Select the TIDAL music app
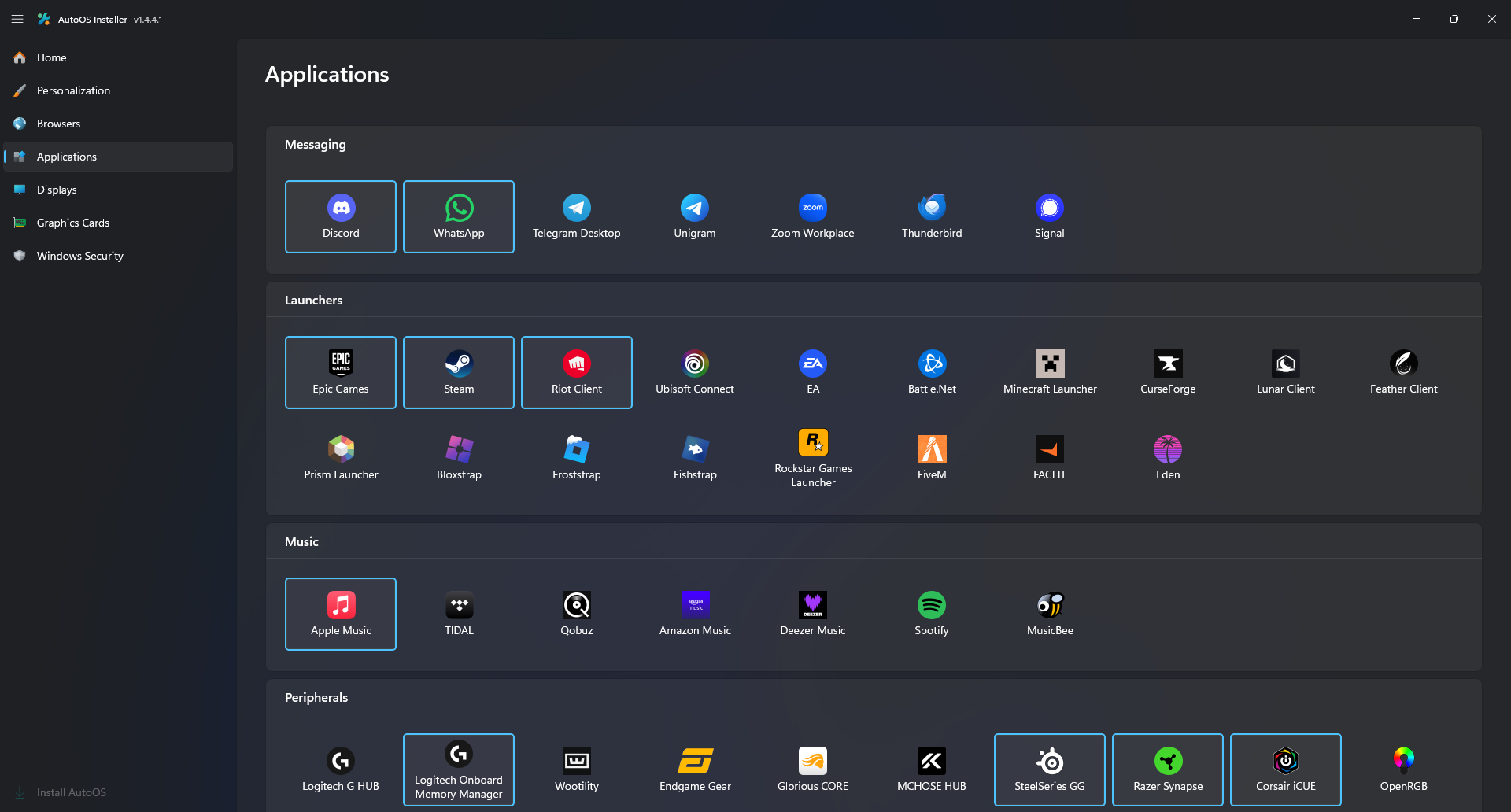This screenshot has height=812, width=1511. click(459, 614)
